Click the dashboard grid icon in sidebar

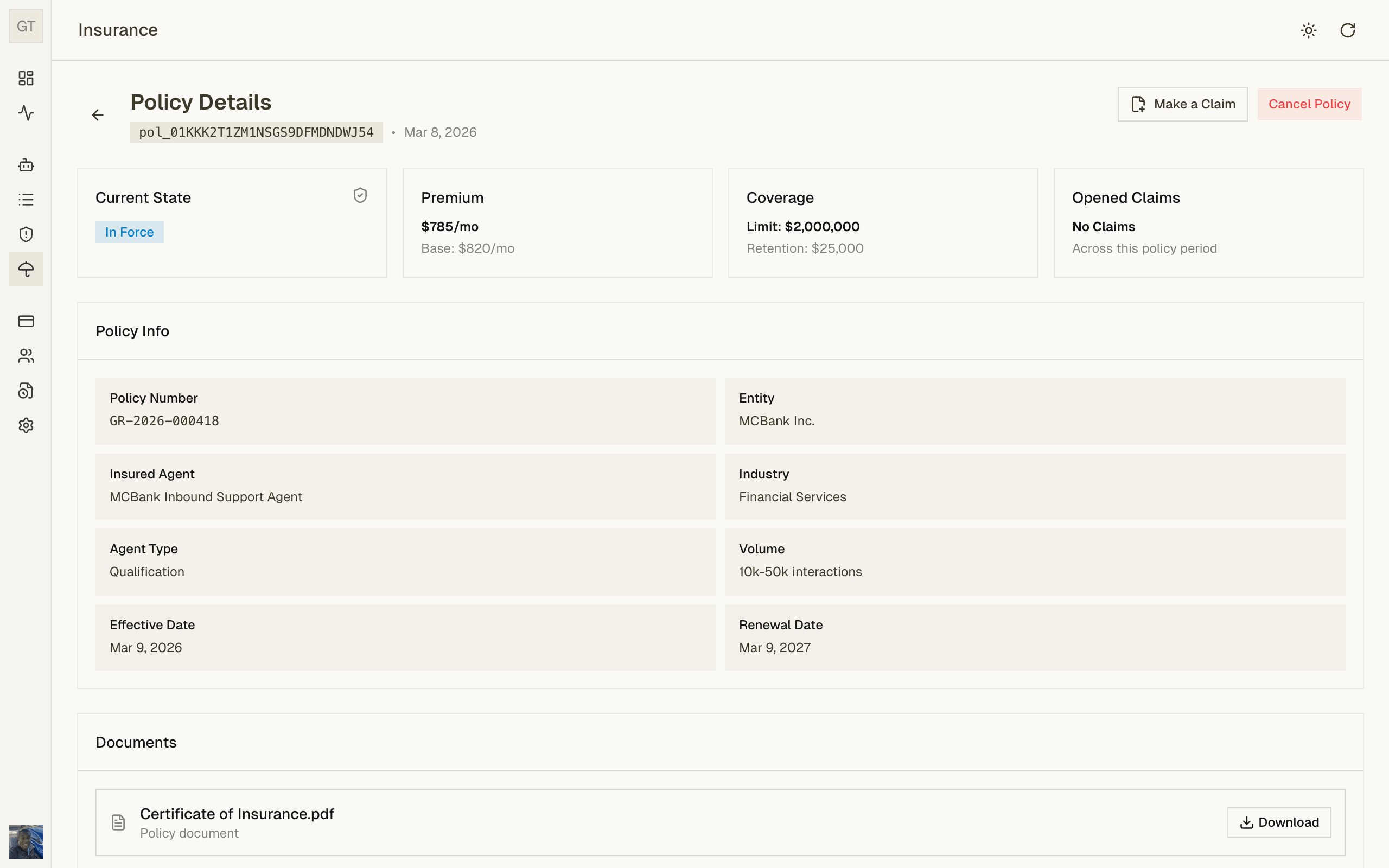(26, 78)
